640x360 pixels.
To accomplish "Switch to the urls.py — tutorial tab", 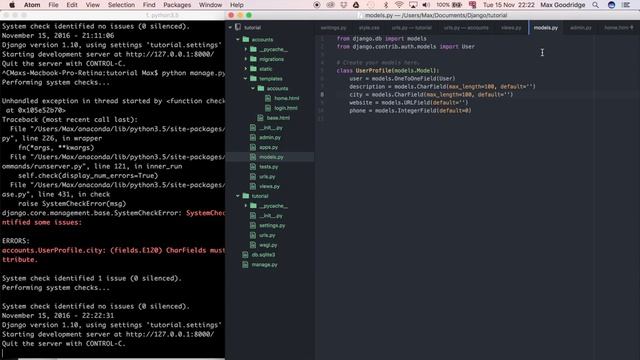I will pos(411,28).
